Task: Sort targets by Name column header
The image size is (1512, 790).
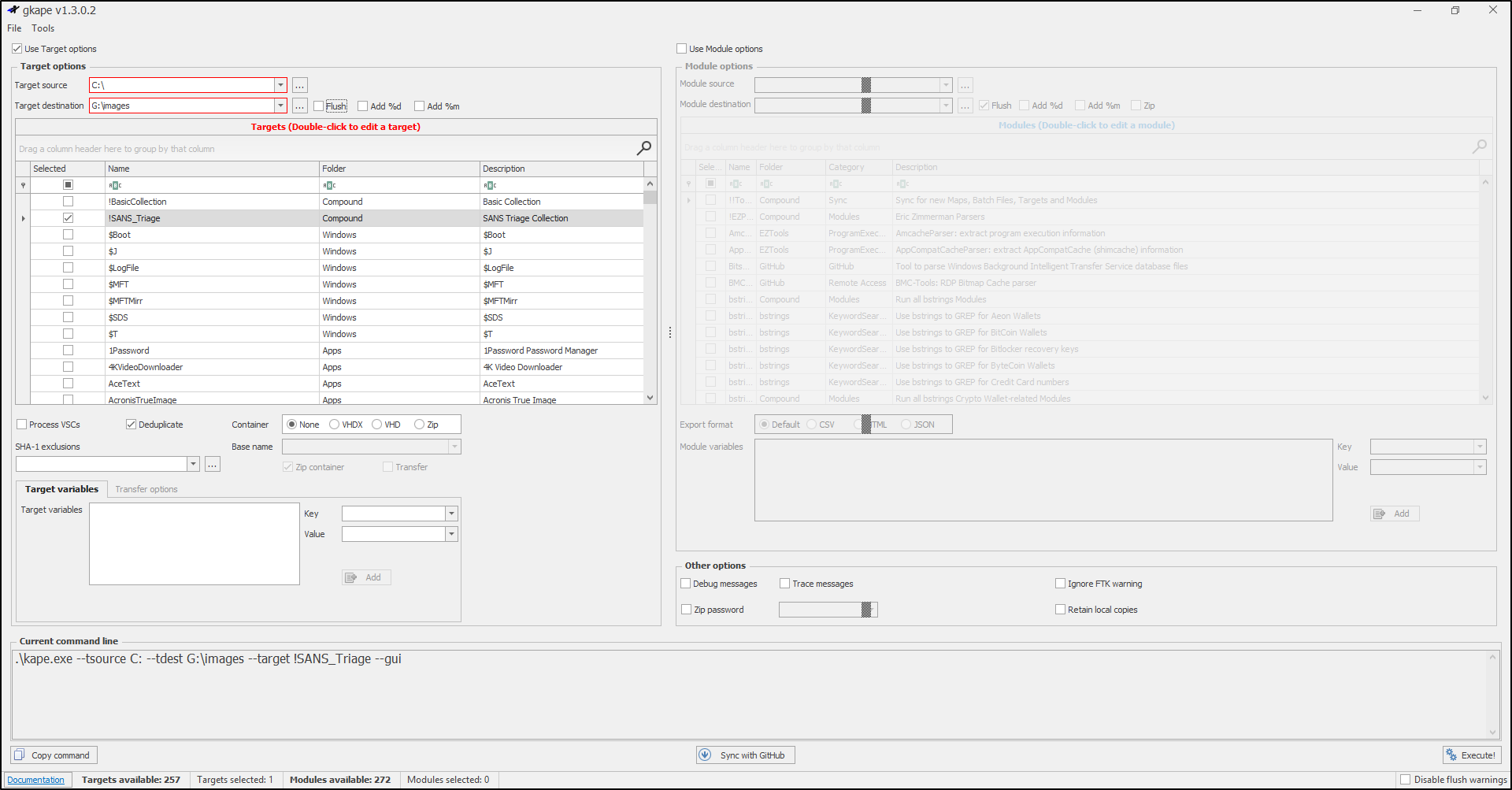Action: 212,169
